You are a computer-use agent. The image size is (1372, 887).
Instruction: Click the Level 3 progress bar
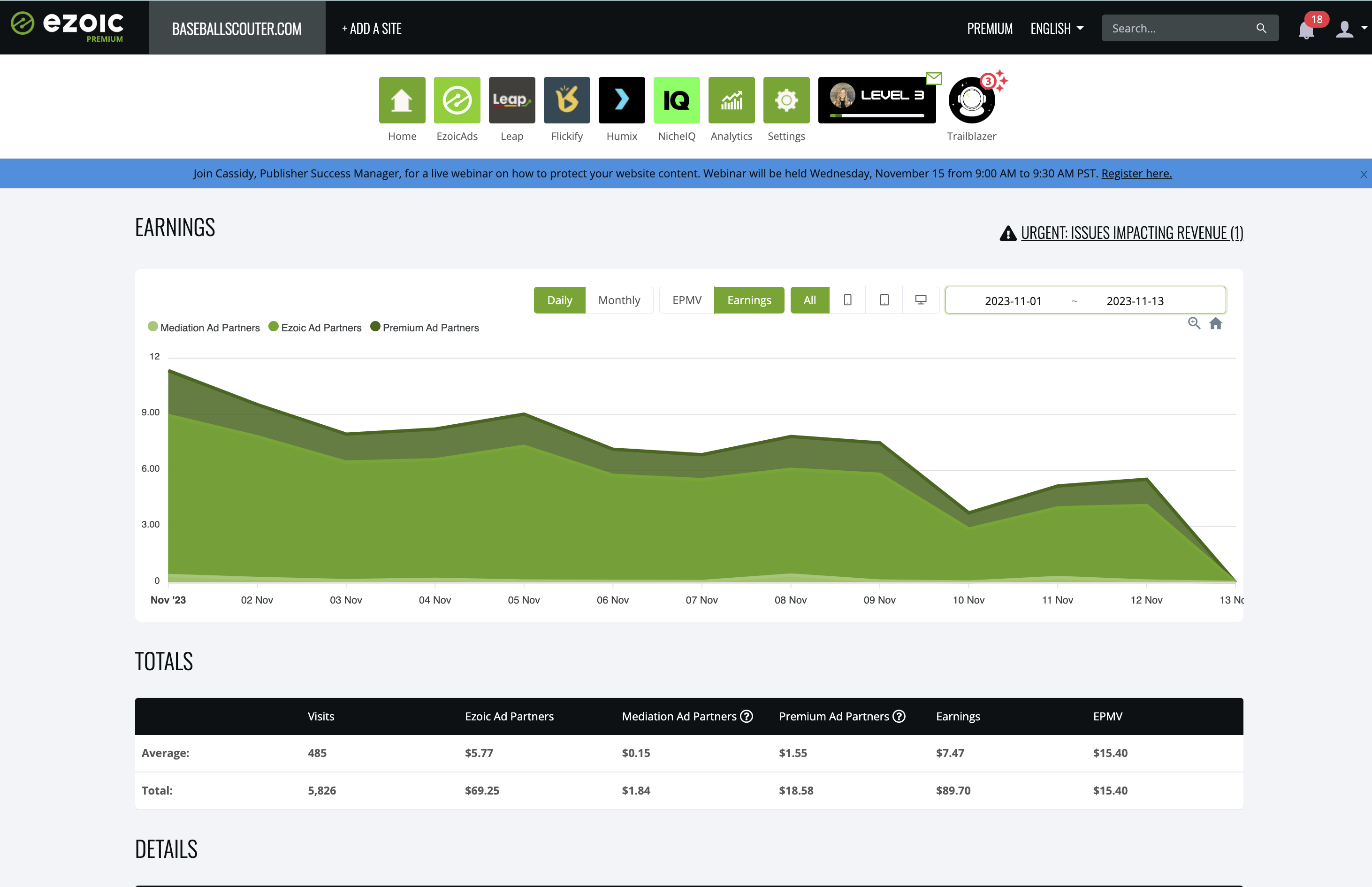tap(877, 115)
